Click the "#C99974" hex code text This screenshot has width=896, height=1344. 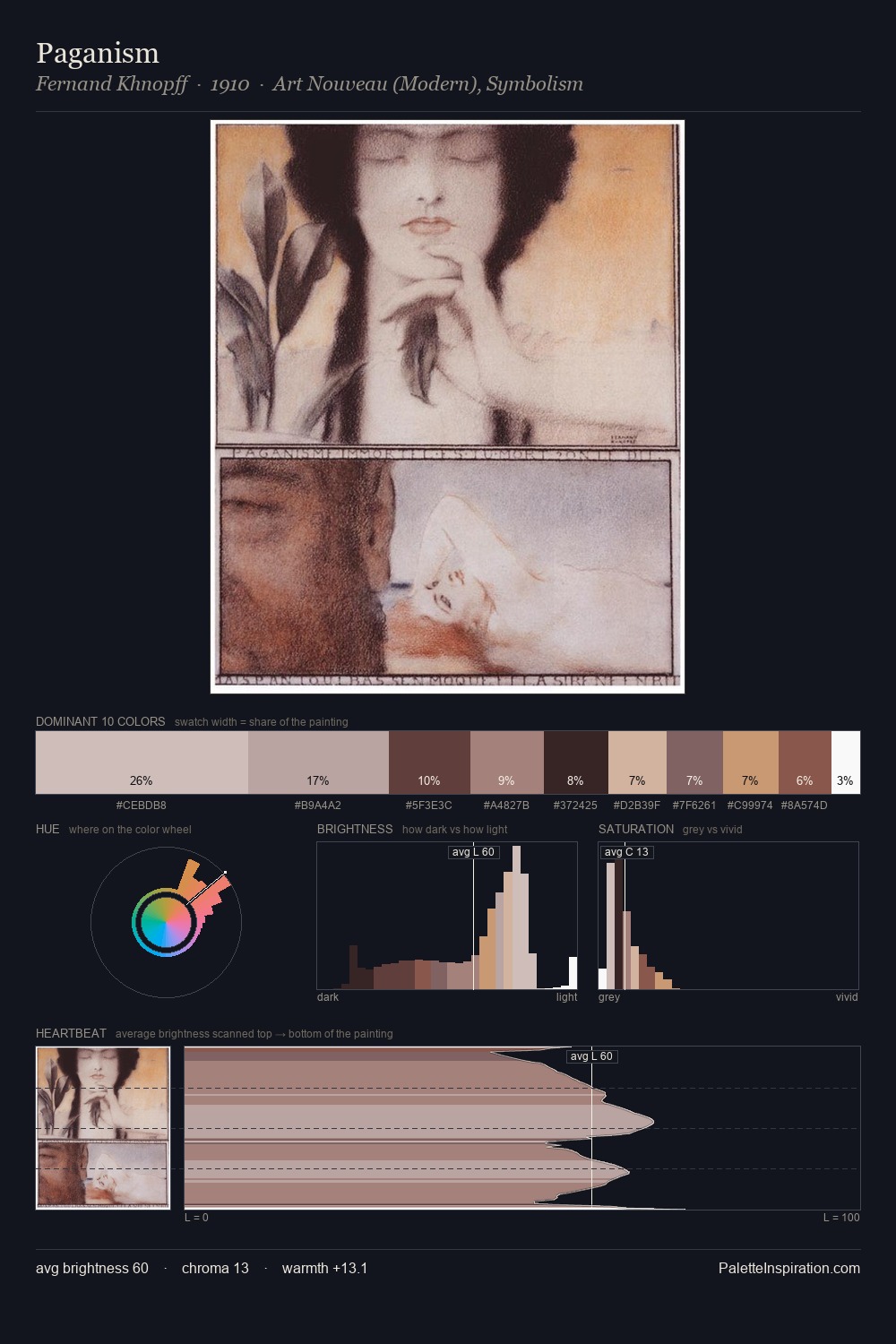coord(750,806)
